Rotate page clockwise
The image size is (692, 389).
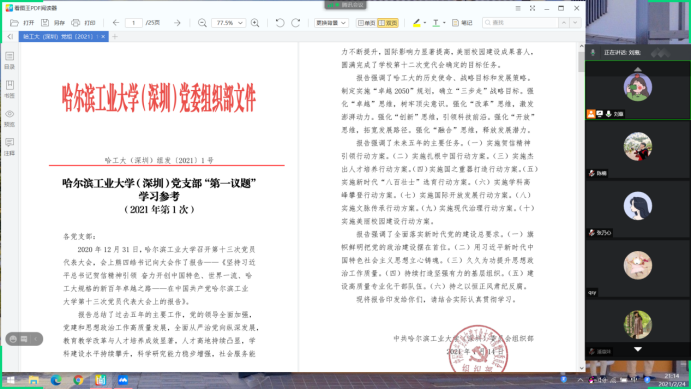point(296,23)
